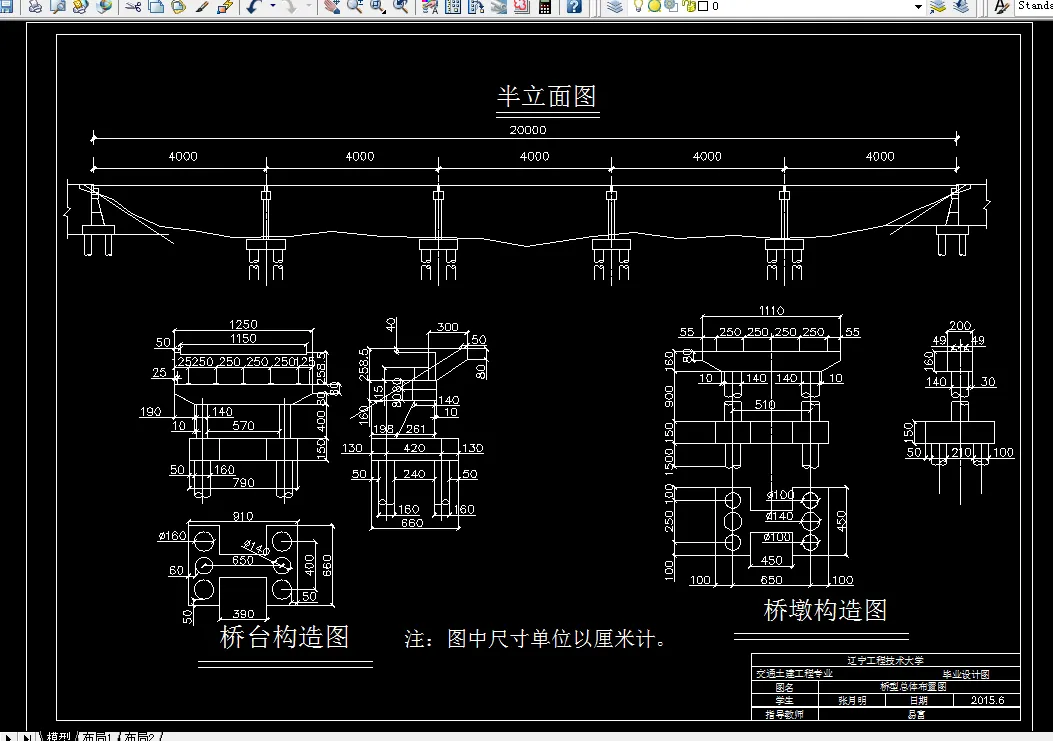
Task: Toggle the lightbulb to turn layer 0 off
Action: coord(638,8)
